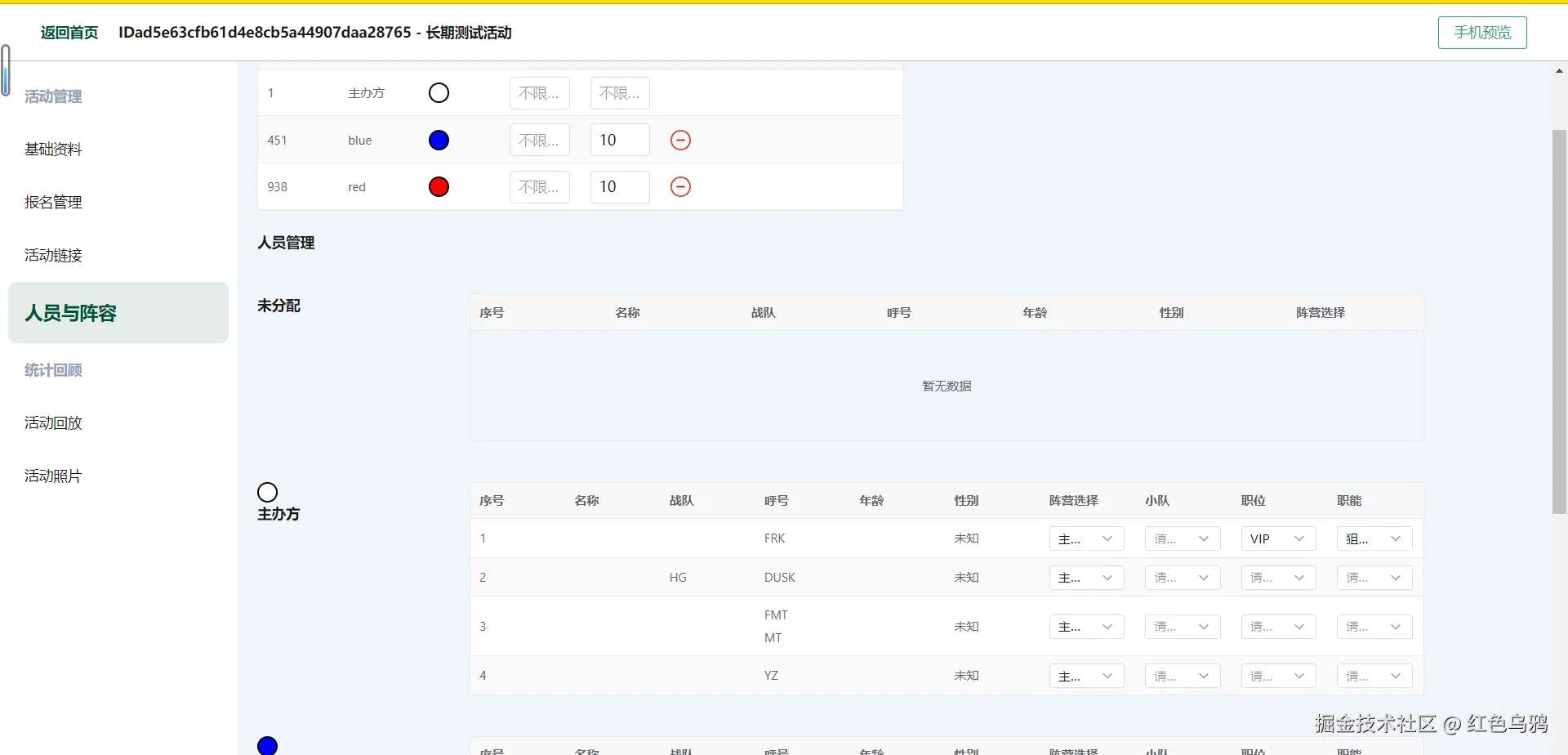Remove the red faction row

[x=680, y=187]
